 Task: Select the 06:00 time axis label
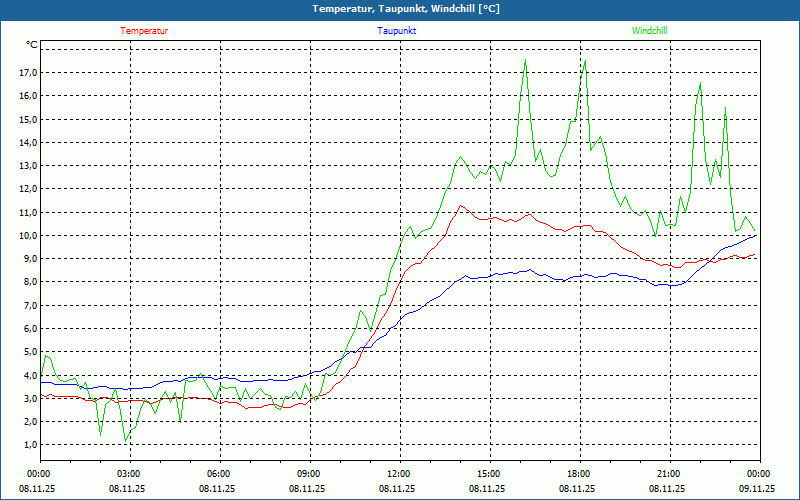219,474
